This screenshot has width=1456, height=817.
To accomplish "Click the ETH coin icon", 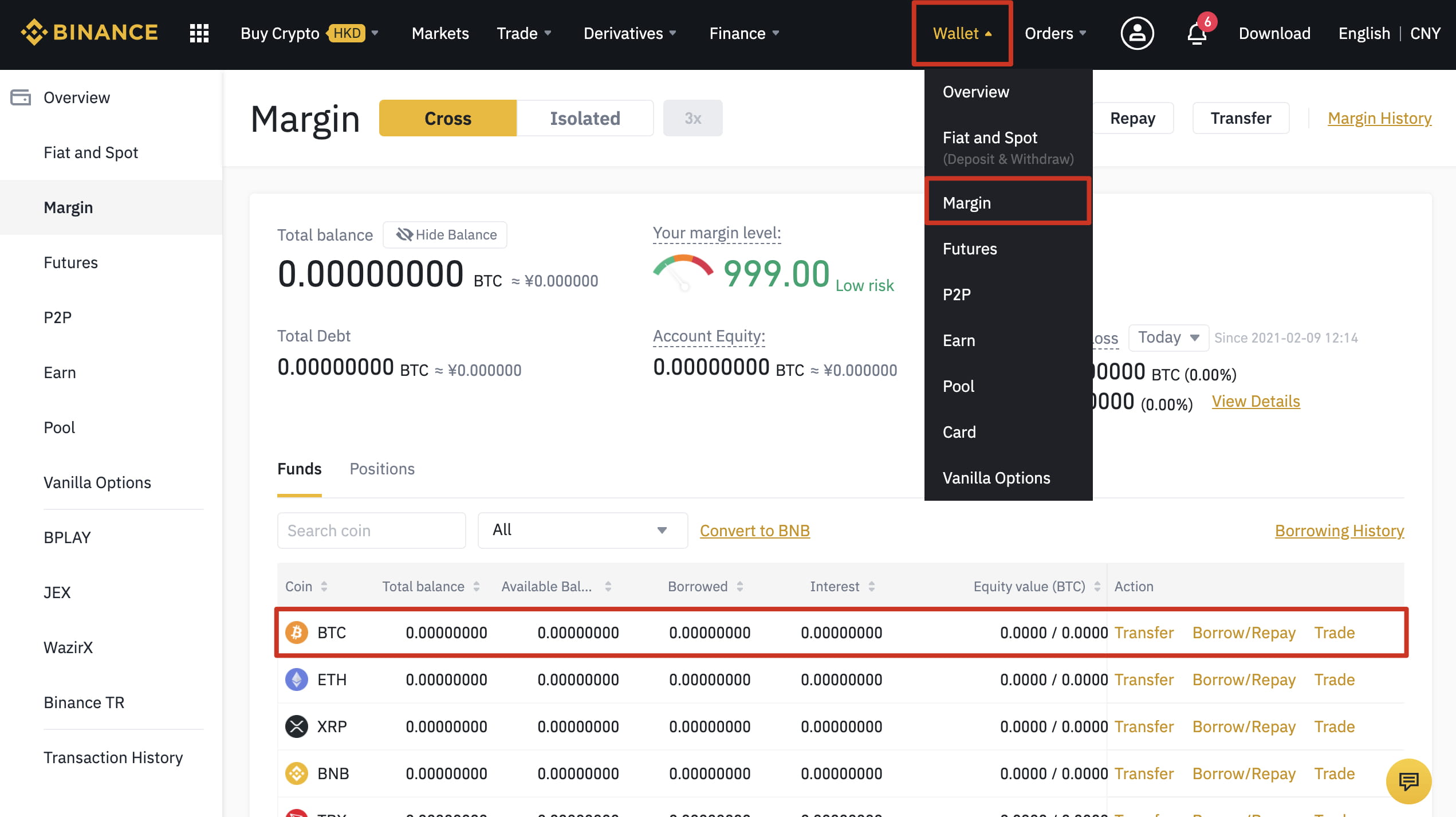I will click(297, 679).
